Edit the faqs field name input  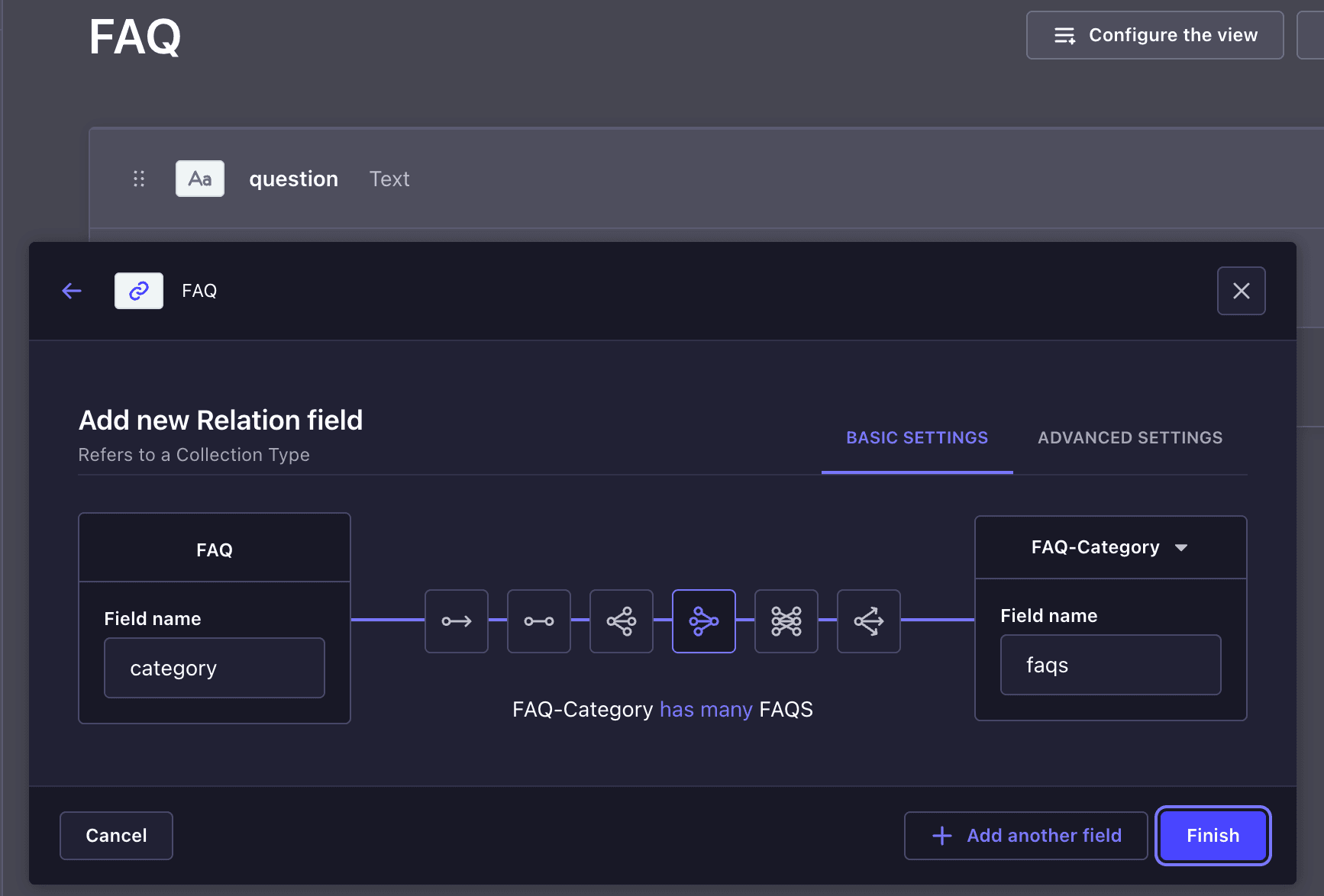point(1111,665)
